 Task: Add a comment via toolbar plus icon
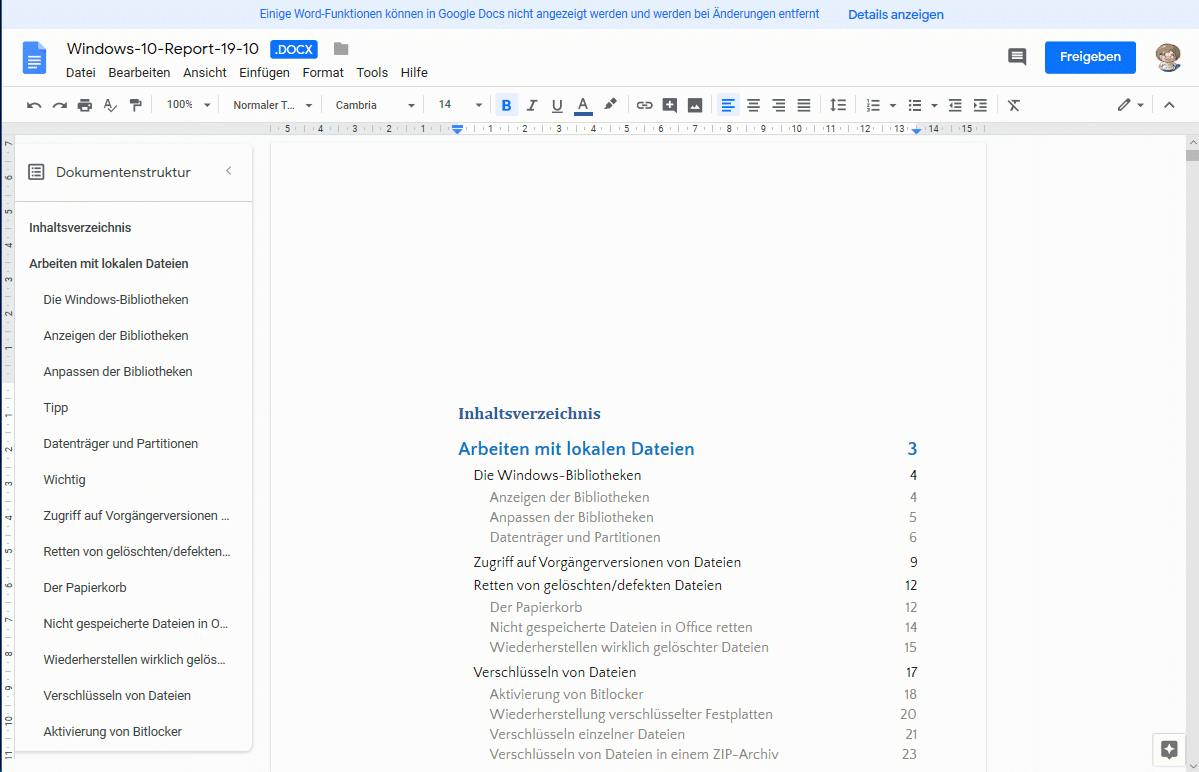coord(670,105)
